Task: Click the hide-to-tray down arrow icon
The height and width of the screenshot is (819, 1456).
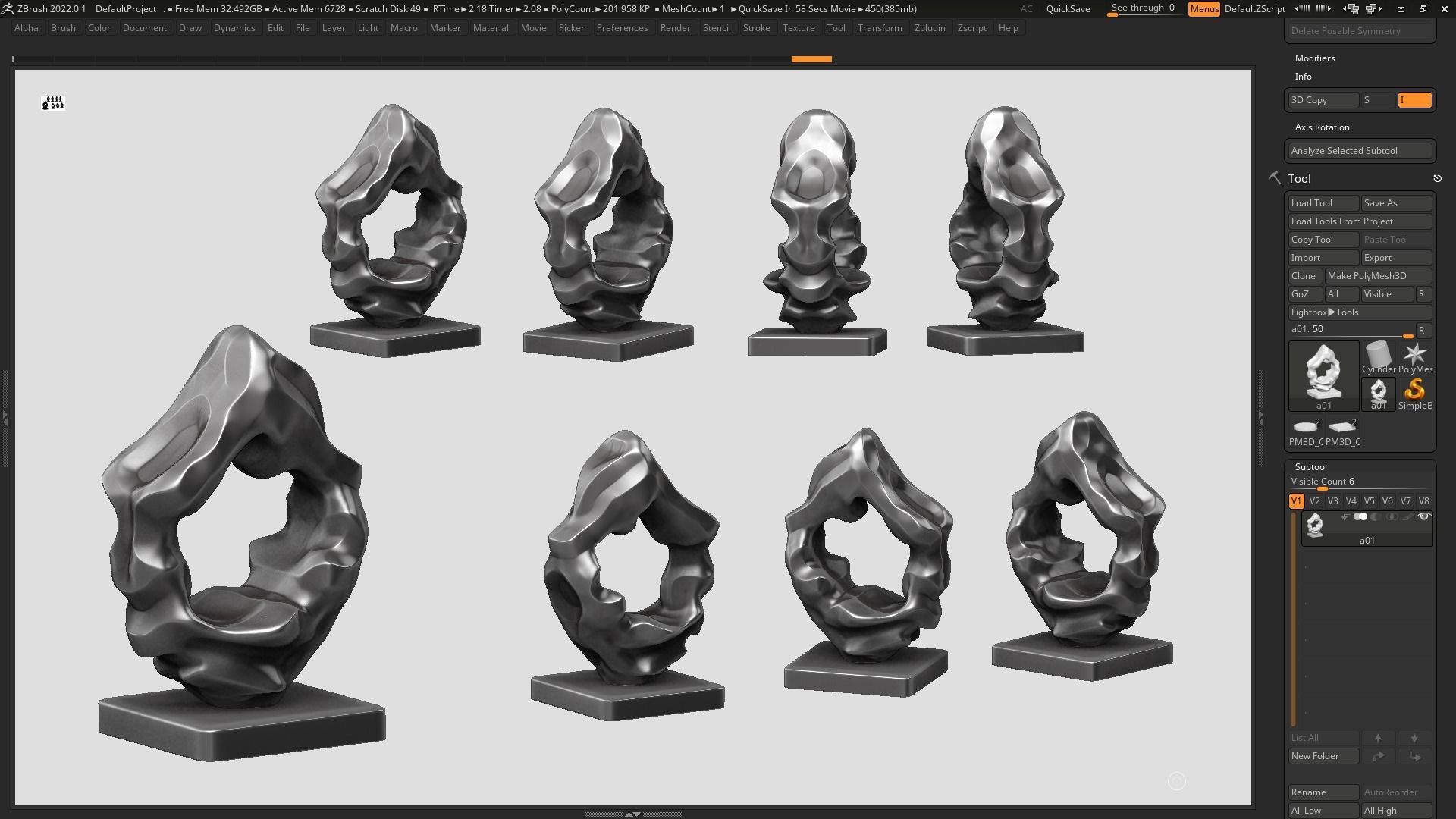Action: point(1401,9)
